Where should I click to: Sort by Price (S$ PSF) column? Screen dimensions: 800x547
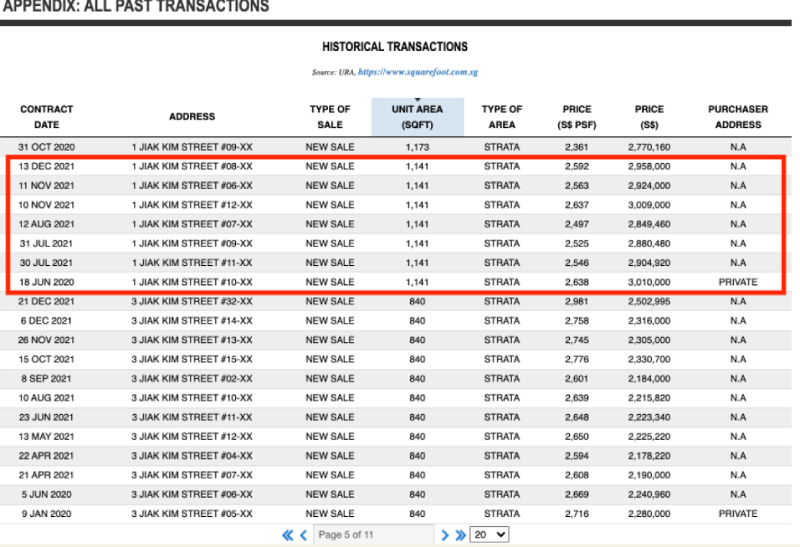pyautogui.click(x=577, y=117)
